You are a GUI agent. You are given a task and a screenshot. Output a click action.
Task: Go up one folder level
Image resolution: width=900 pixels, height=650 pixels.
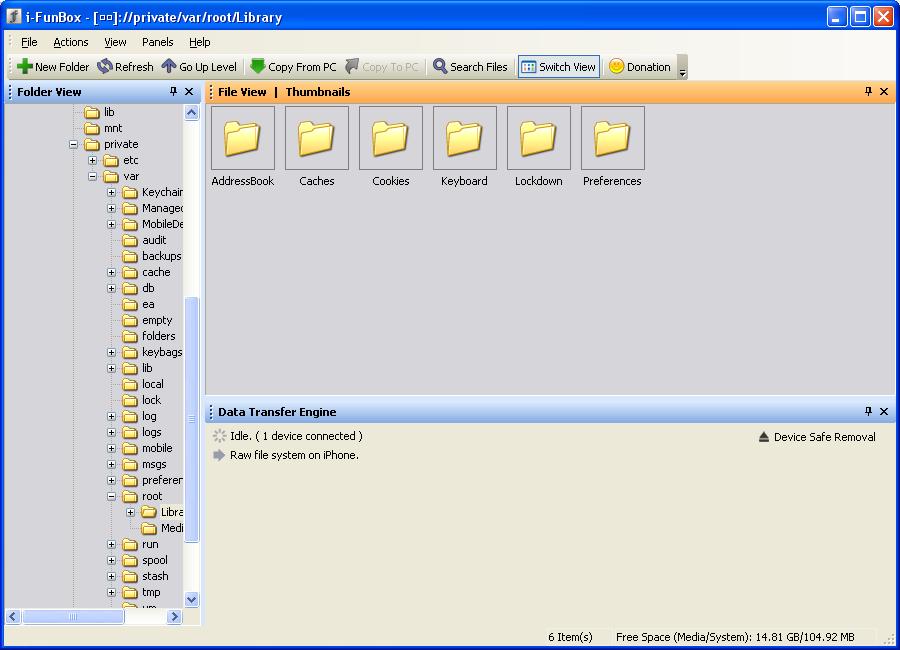(x=199, y=67)
